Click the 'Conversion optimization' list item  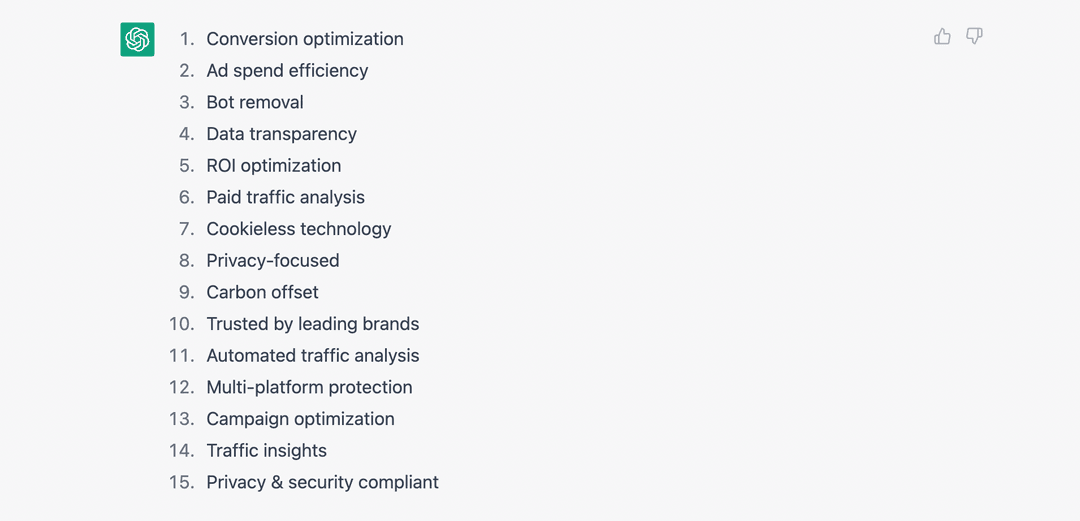click(305, 39)
